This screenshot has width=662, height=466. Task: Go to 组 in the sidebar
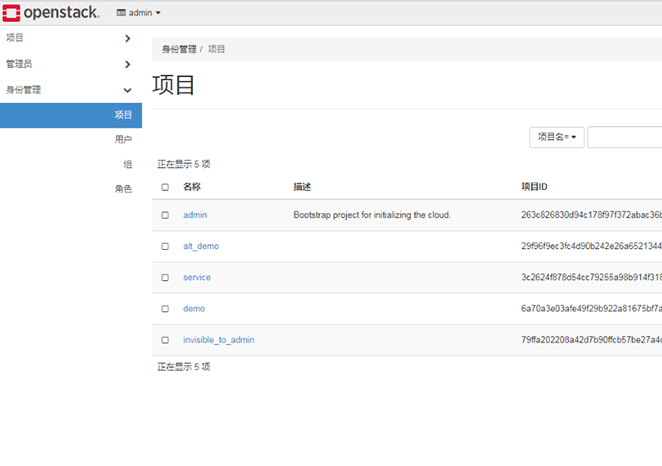point(127,165)
